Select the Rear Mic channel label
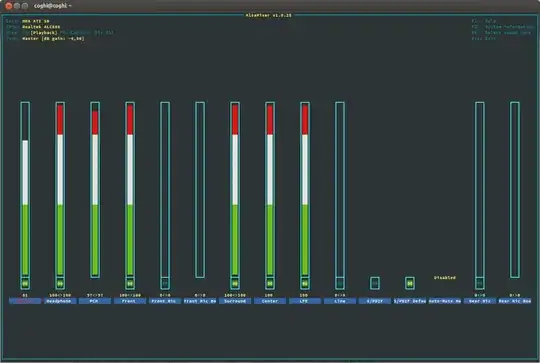540x363 pixels. [480, 301]
